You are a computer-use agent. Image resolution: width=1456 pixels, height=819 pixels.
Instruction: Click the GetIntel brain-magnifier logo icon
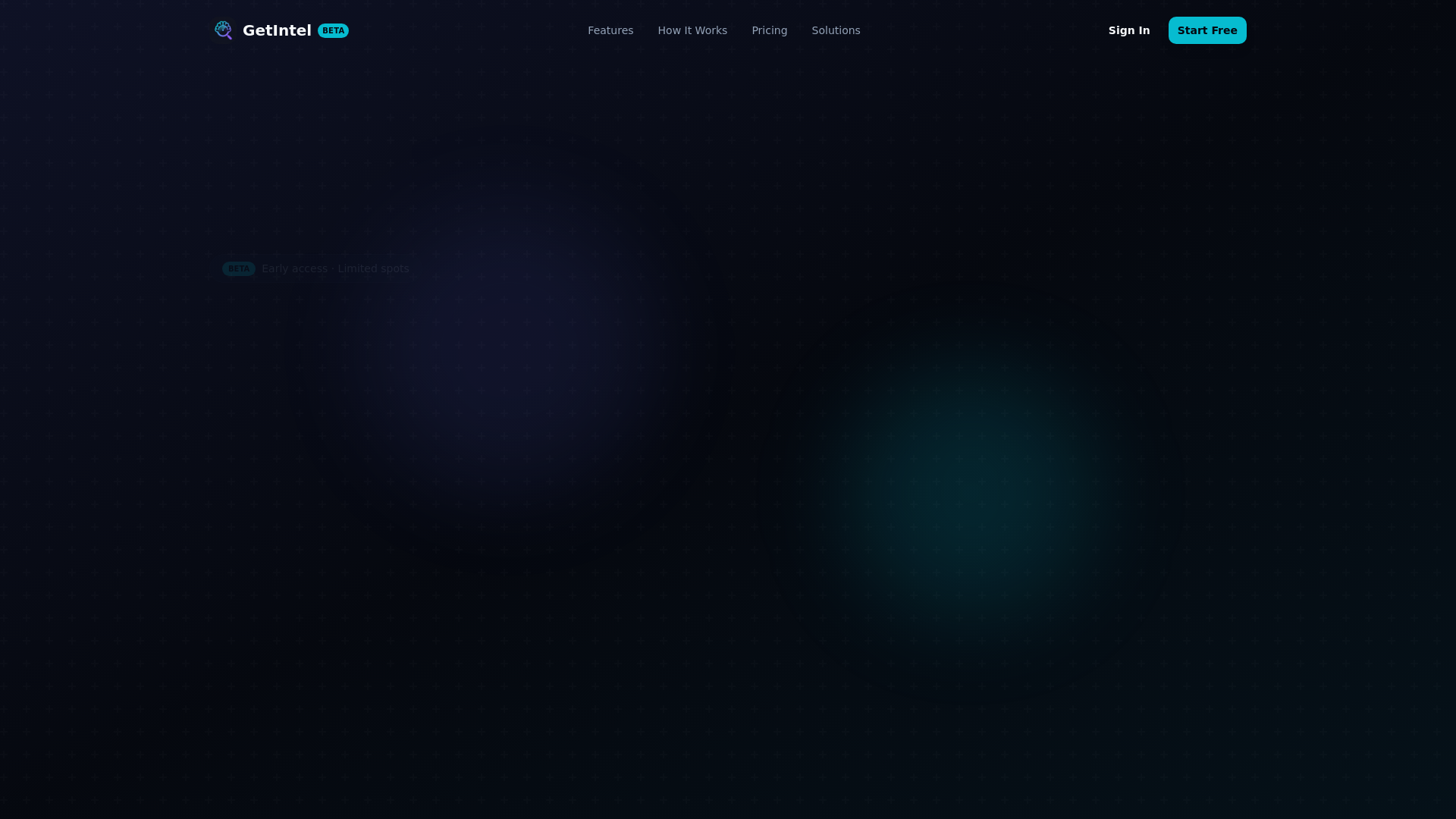222,30
